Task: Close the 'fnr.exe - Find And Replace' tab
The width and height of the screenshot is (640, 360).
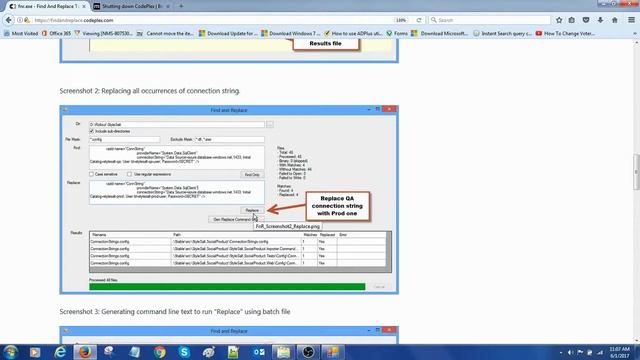Action: pyautogui.click(x=84, y=7)
